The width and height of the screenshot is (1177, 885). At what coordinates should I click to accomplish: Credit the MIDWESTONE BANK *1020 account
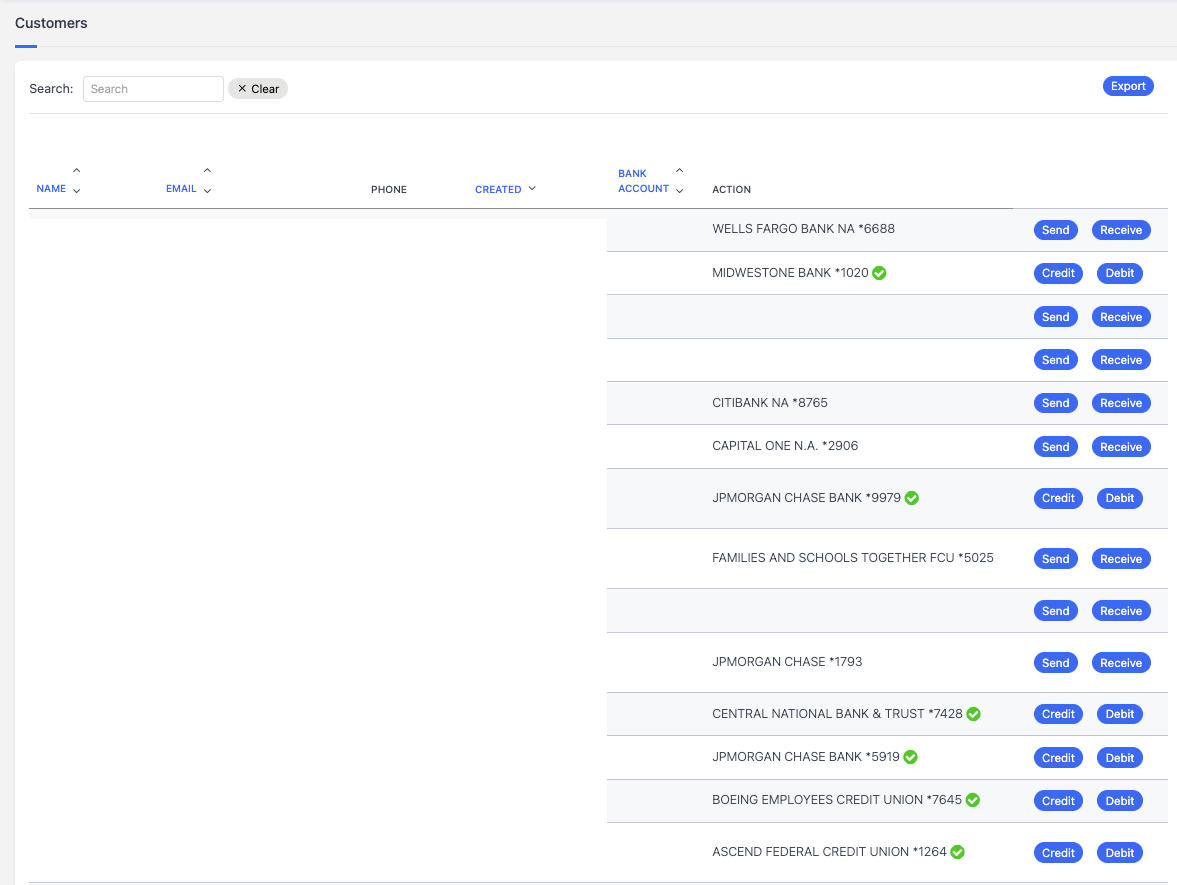[1058, 273]
